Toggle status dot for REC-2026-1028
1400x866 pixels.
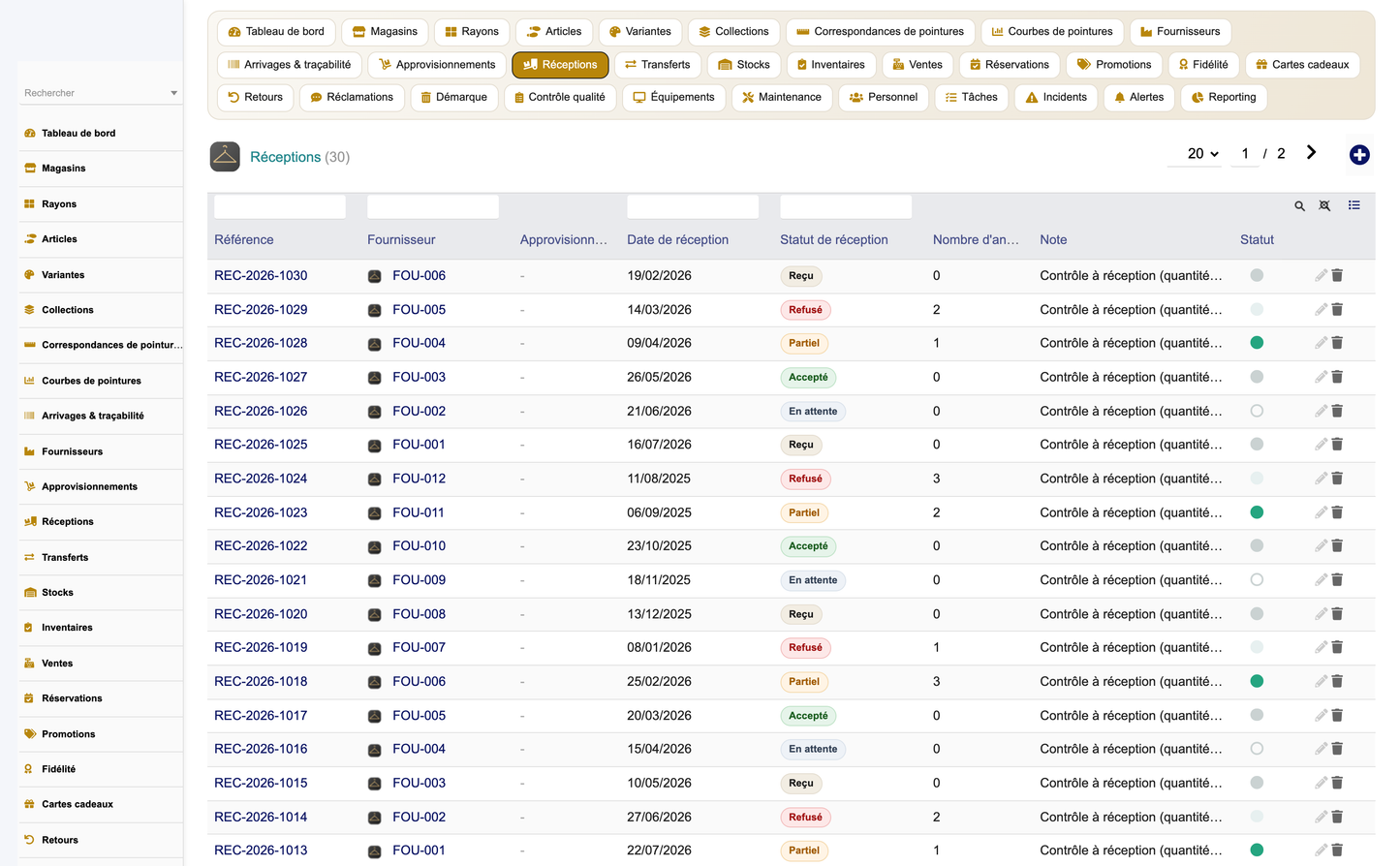click(x=1257, y=343)
